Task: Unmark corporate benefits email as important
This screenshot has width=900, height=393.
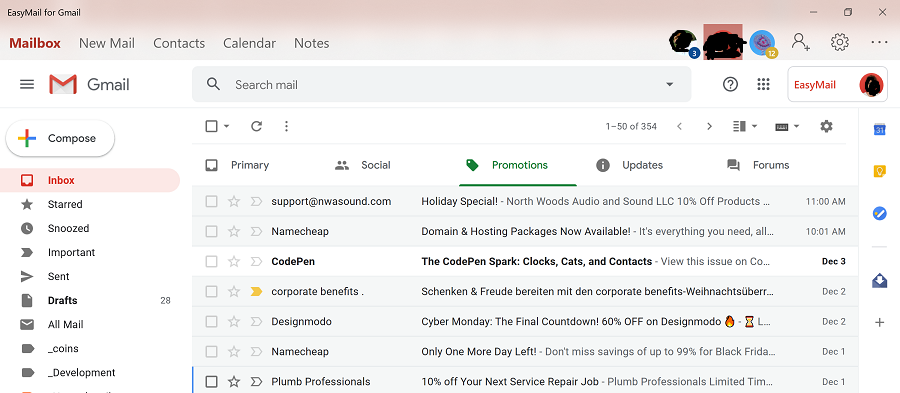Action: 256,291
